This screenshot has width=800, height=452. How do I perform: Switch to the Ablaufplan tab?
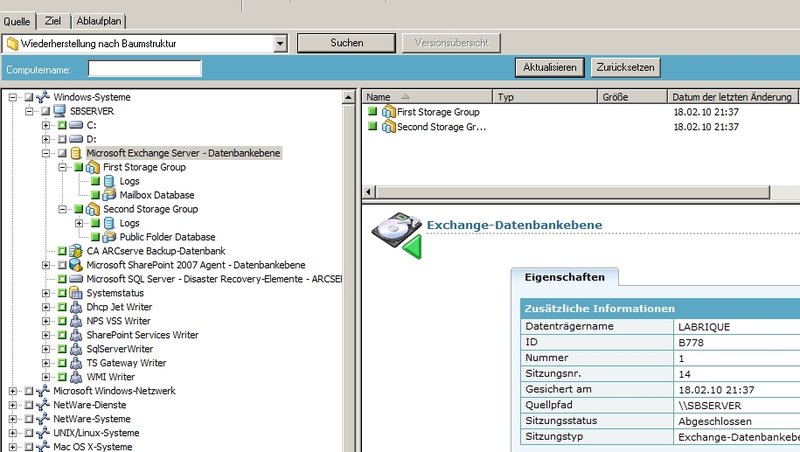click(x=99, y=21)
